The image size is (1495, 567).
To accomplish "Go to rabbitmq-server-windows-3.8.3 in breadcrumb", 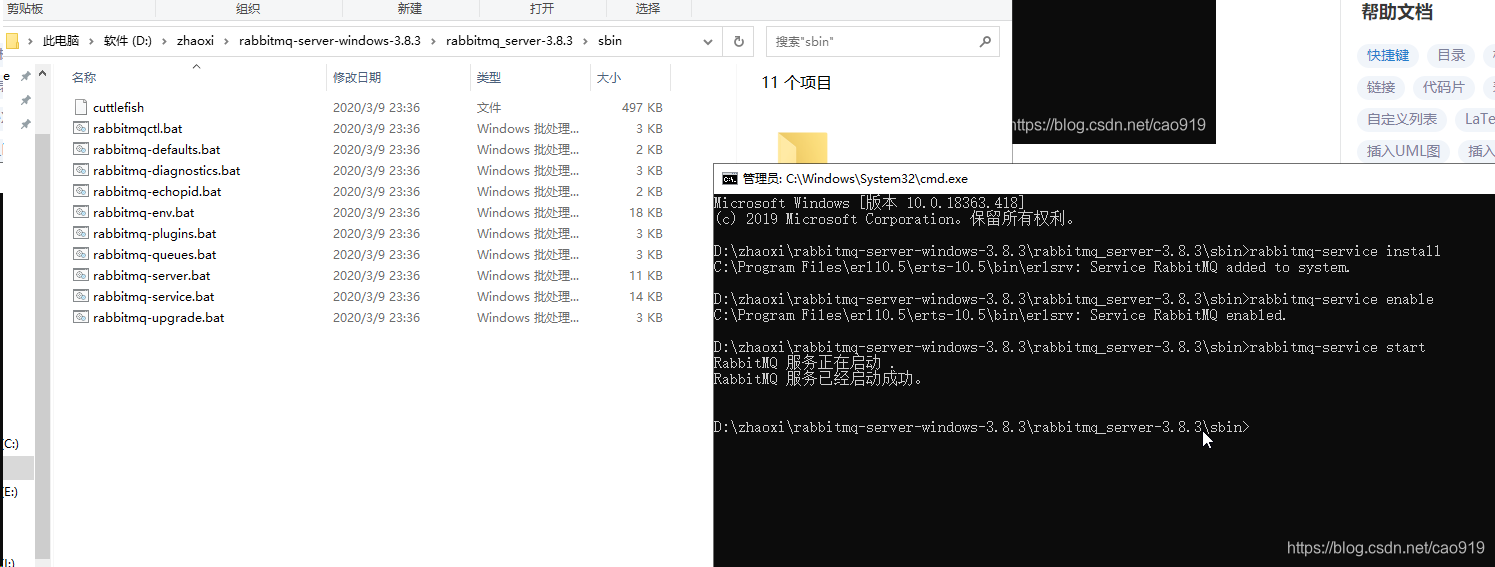I will pos(330,41).
